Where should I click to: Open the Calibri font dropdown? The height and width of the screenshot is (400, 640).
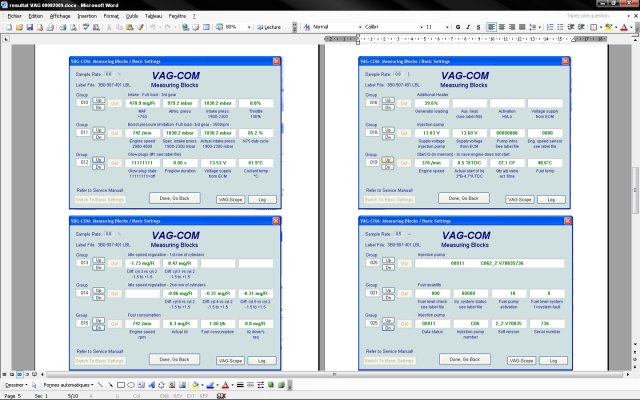421,27
